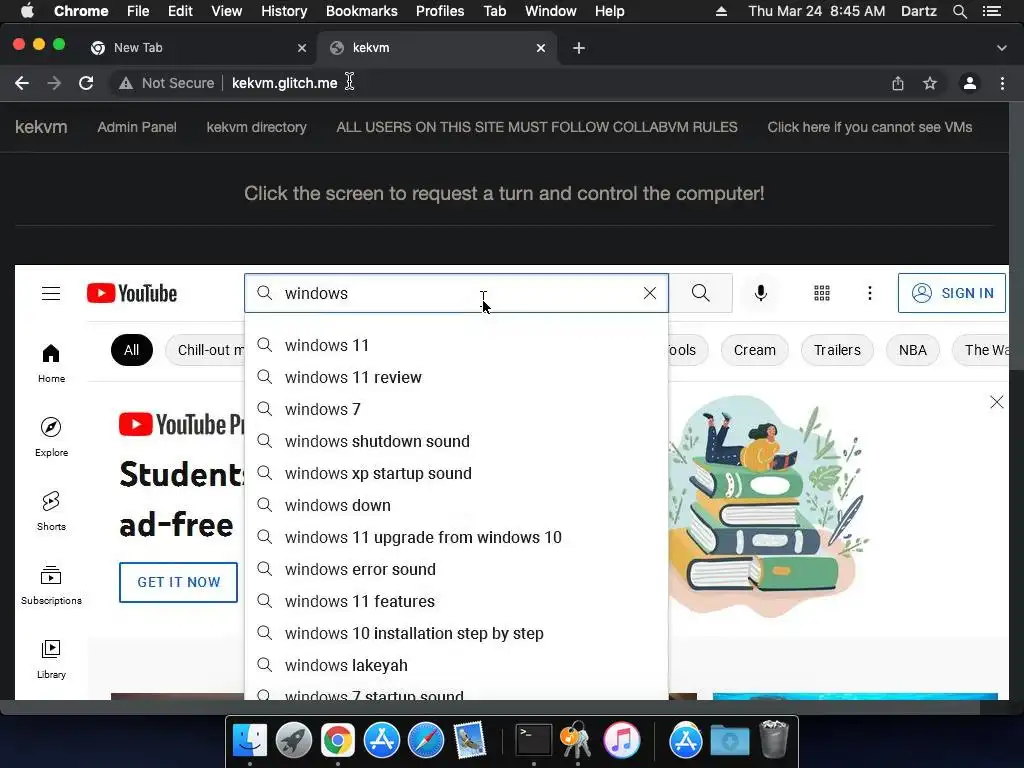The width and height of the screenshot is (1024, 768).
Task: Bookmark this tab with the star
Action: (930, 83)
